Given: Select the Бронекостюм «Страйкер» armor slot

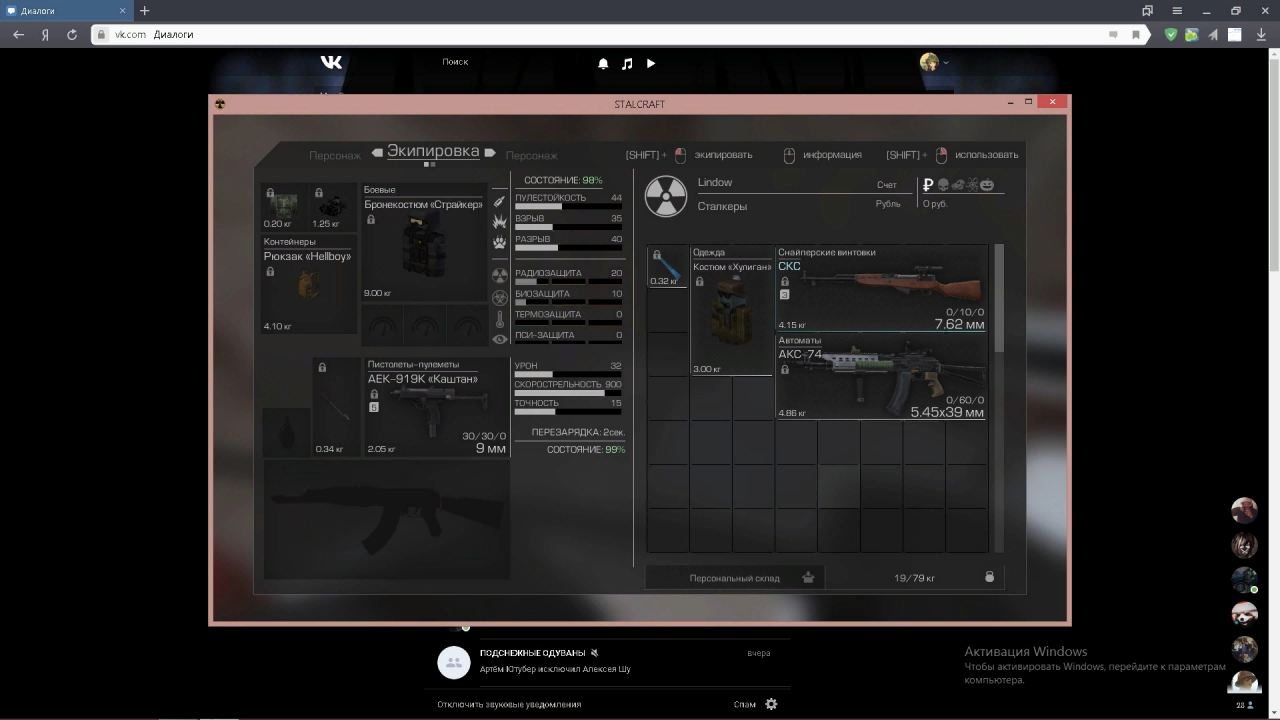Looking at the screenshot, I should point(424,242).
